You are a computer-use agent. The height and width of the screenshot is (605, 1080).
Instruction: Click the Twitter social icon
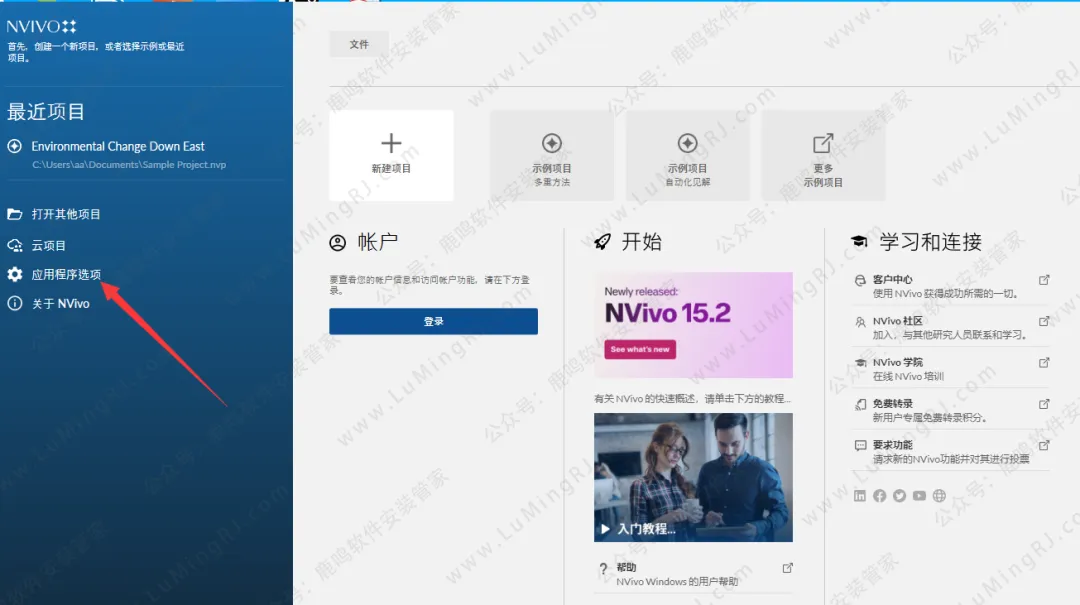(x=900, y=496)
